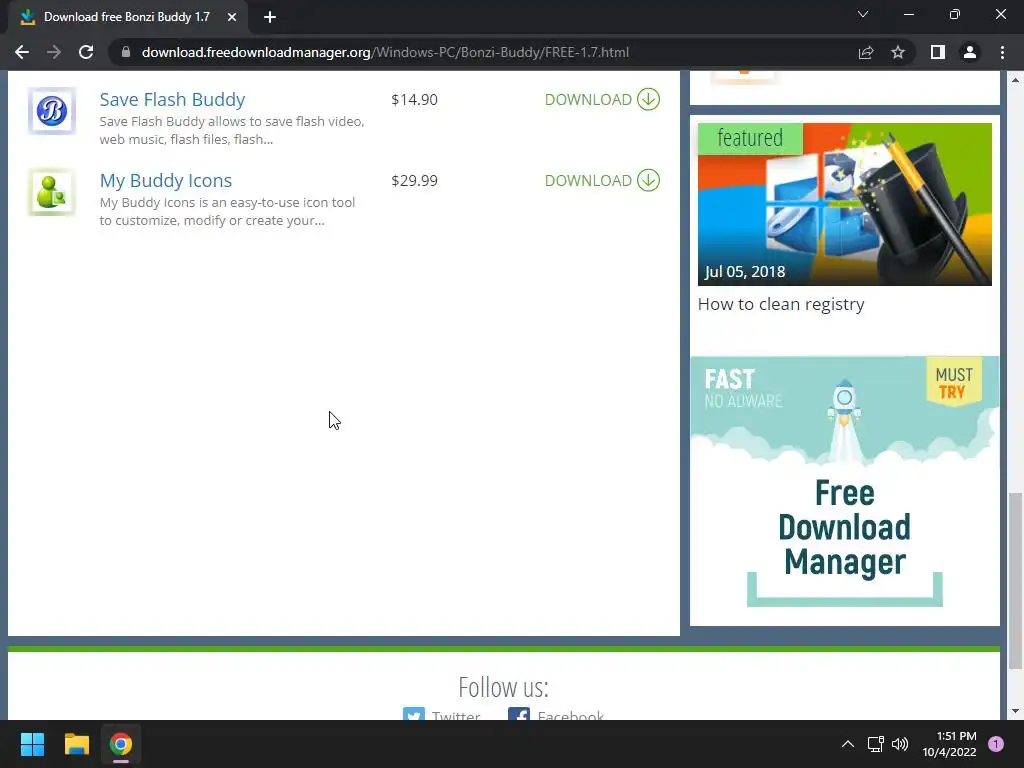Screen dimensions: 1024x768
Task: Open the notification center badge
Action: tap(996, 744)
